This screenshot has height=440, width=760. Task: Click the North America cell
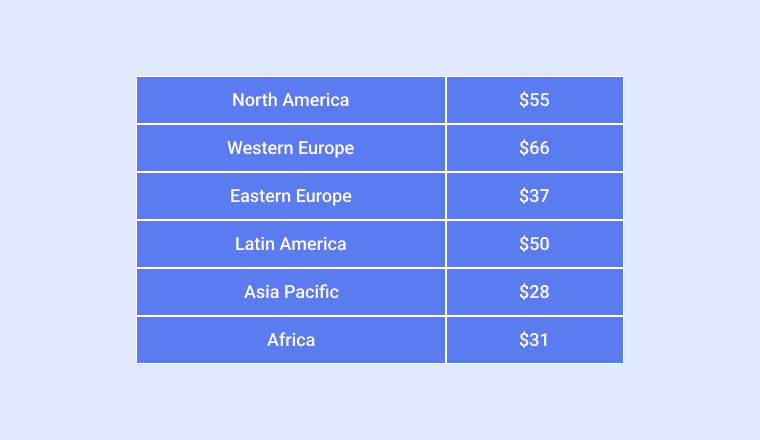[291, 100]
